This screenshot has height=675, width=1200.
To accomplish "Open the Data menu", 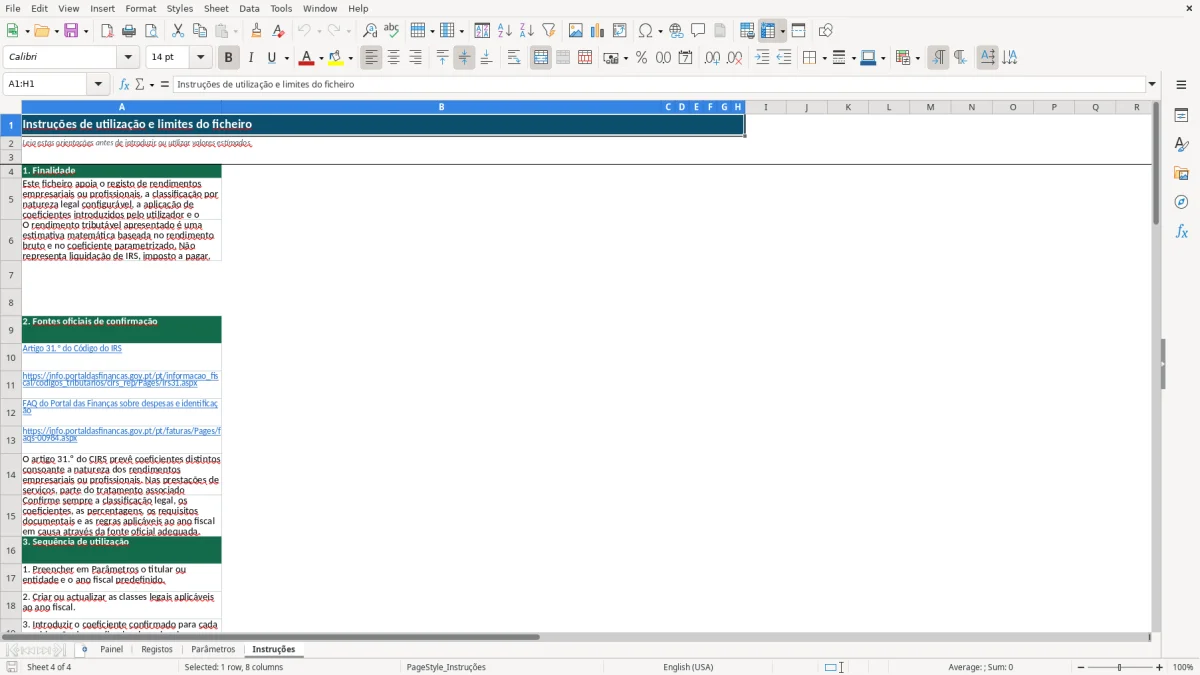I will click(x=249, y=8).
